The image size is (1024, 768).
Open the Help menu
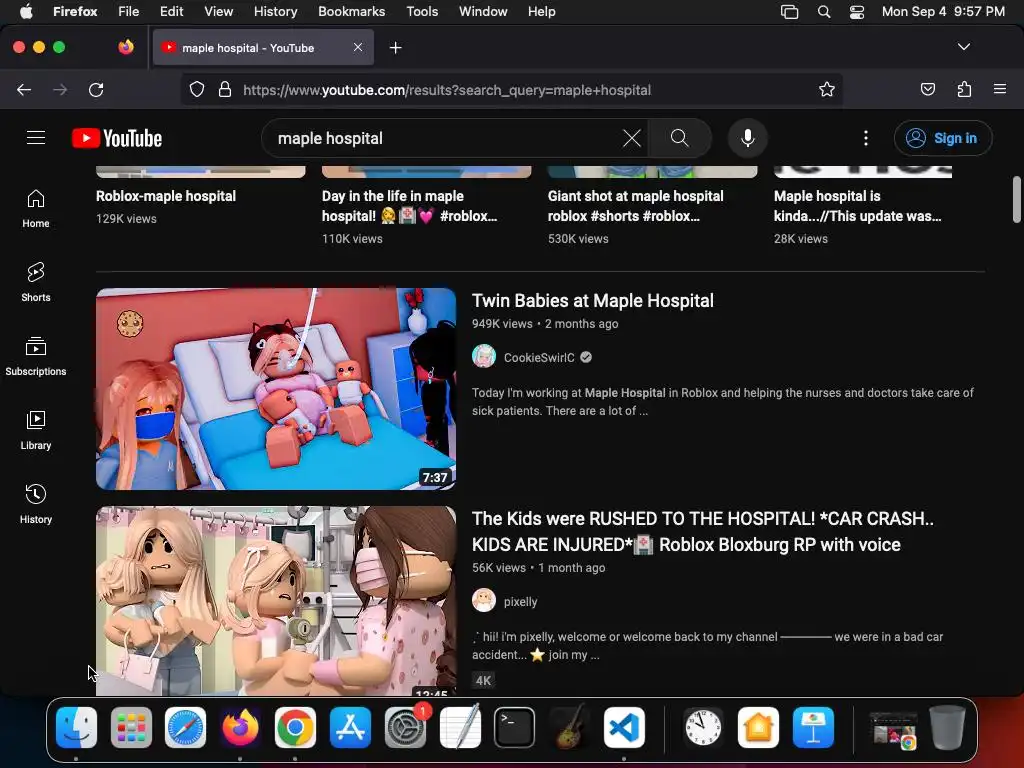541,11
